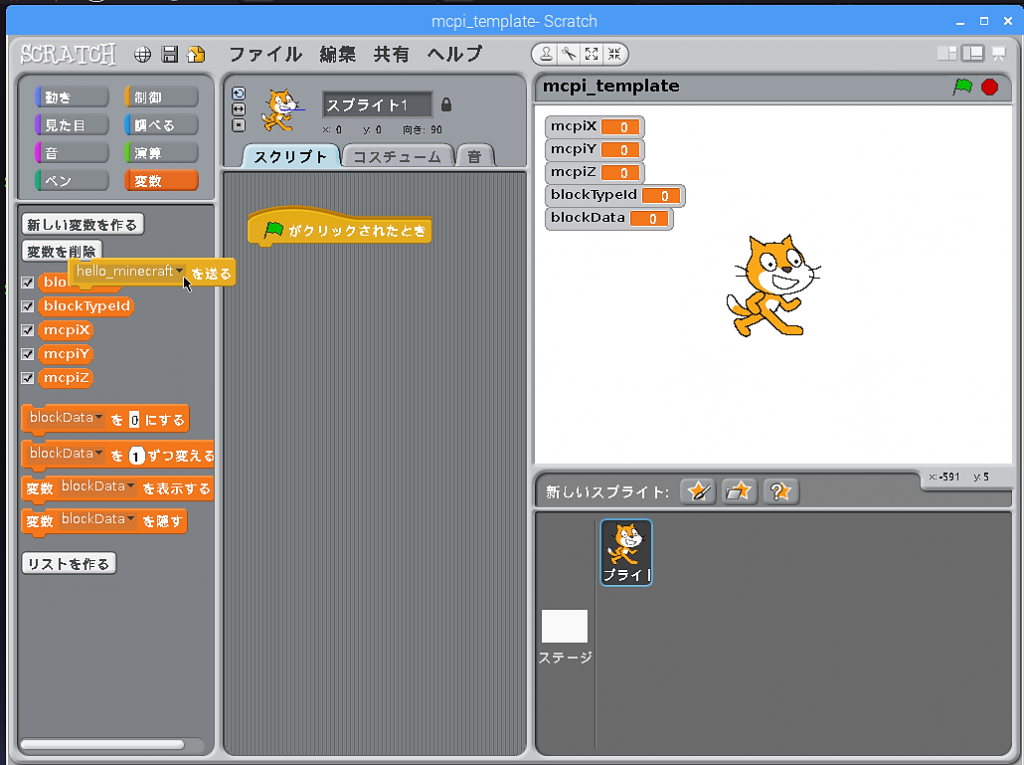Uncheck the blockTypeId variable checkbox
The width and height of the screenshot is (1024, 765).
point(28,307)
